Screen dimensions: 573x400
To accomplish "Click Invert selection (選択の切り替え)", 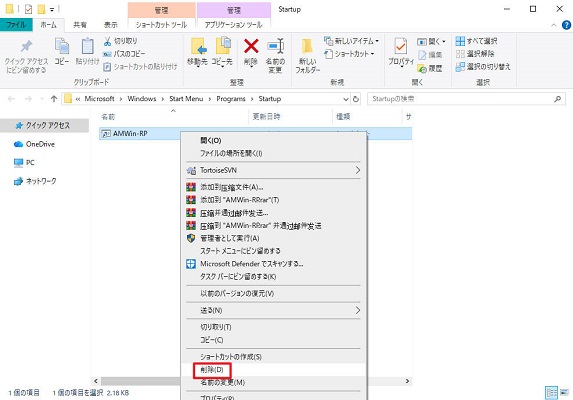I will tap(483, 67).
